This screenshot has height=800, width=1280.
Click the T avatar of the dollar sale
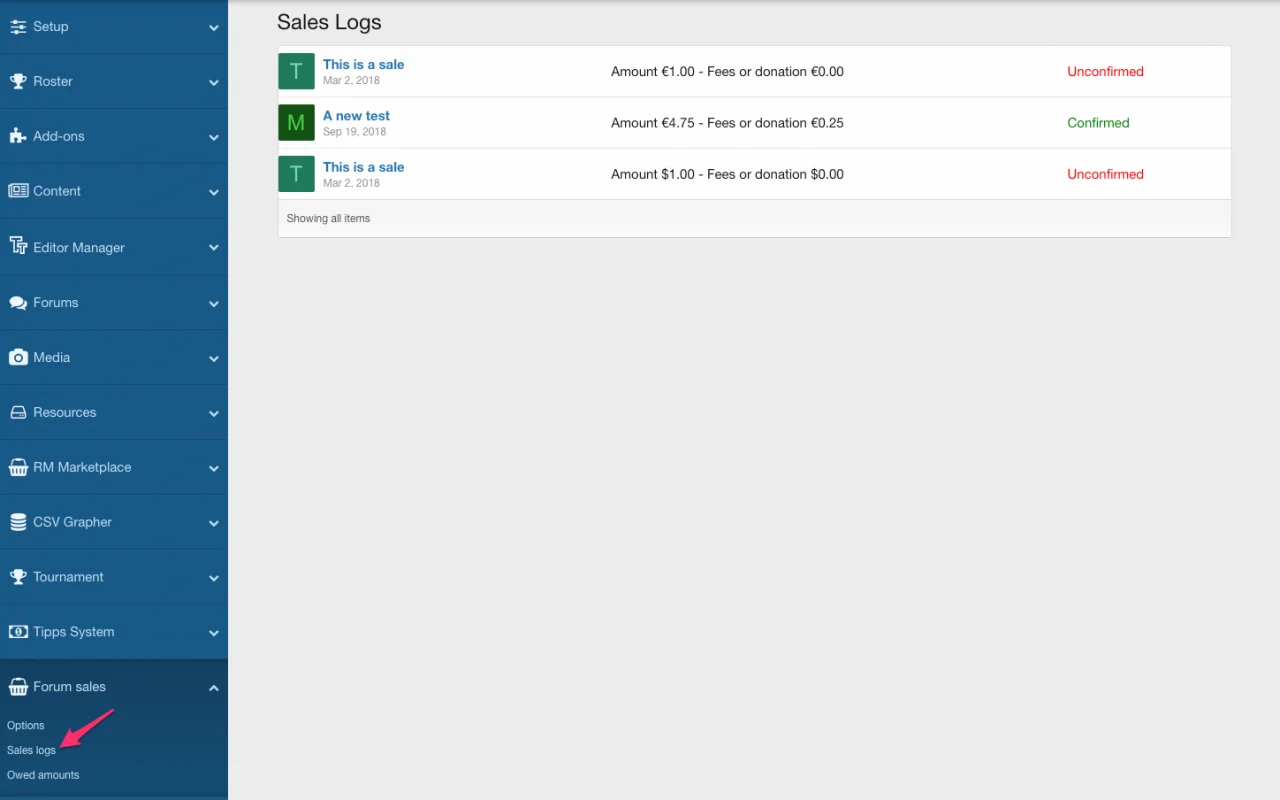[296, 174]
